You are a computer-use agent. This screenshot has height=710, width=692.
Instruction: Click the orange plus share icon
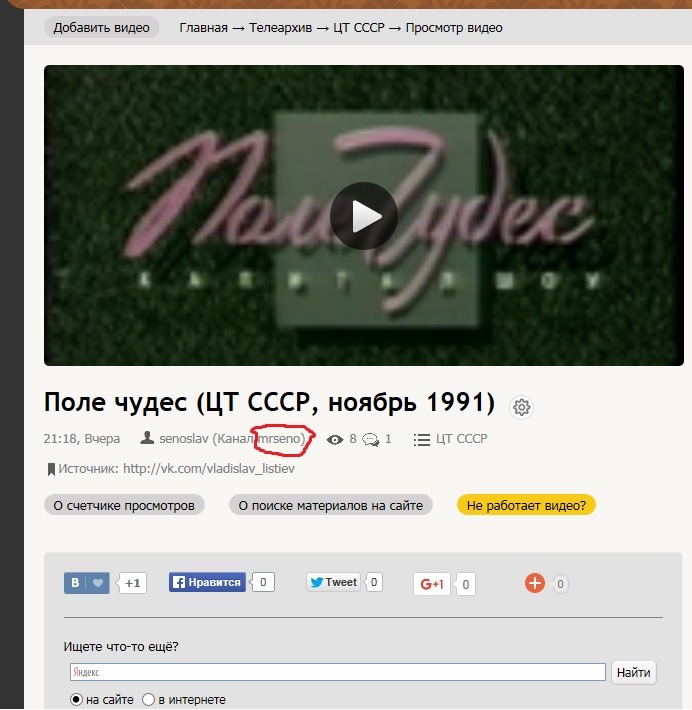pyautogui.click(x=535, y=583)
